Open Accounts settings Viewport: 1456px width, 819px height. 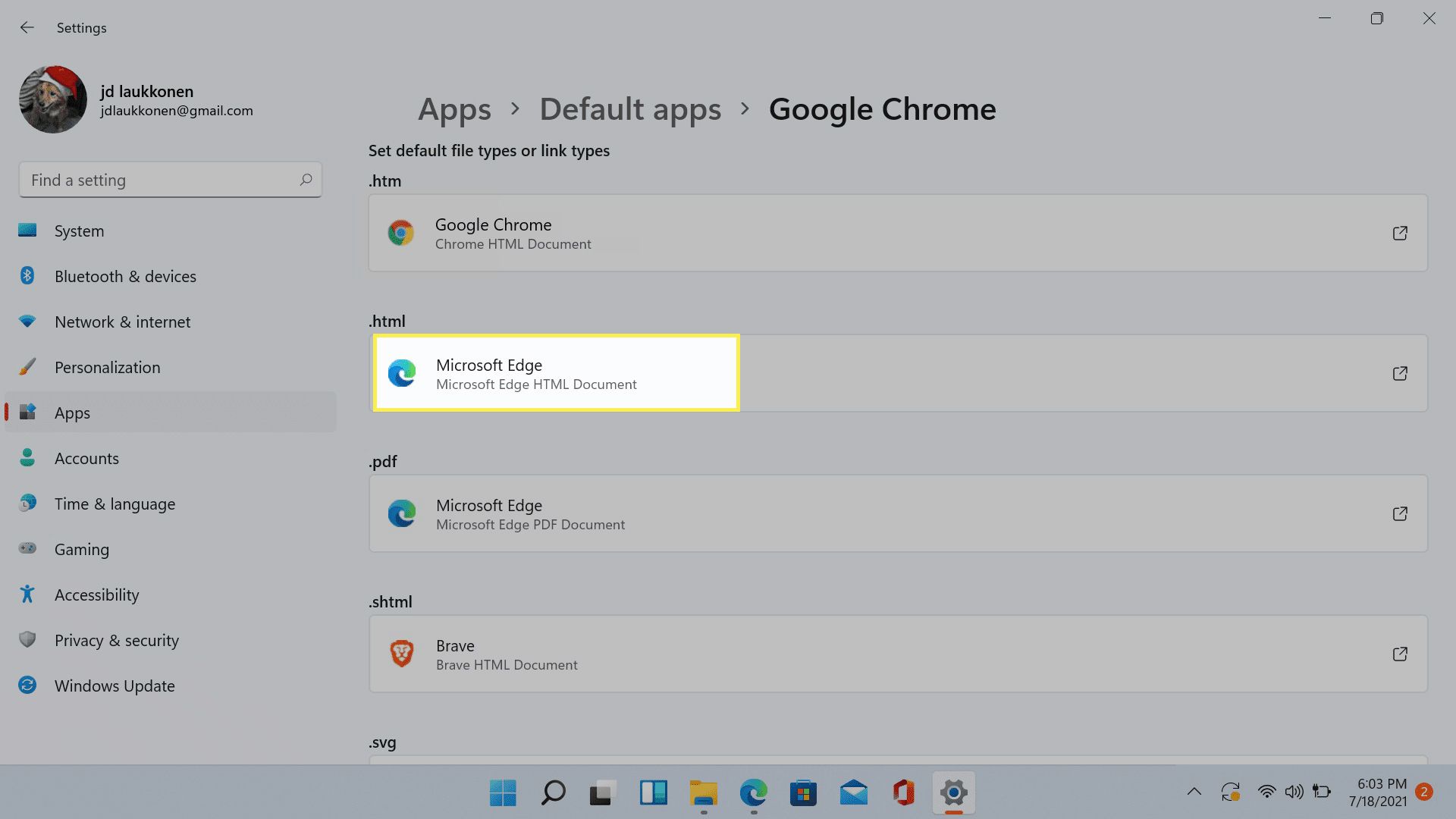[171, 458]
